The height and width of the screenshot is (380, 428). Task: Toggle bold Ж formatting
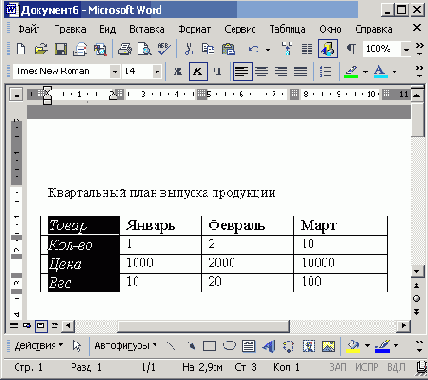178,71
